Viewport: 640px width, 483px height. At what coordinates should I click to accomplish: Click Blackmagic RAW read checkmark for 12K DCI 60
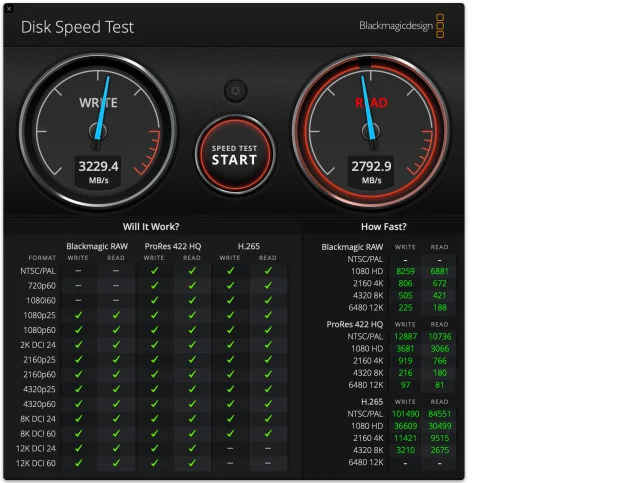click(116, 463)
